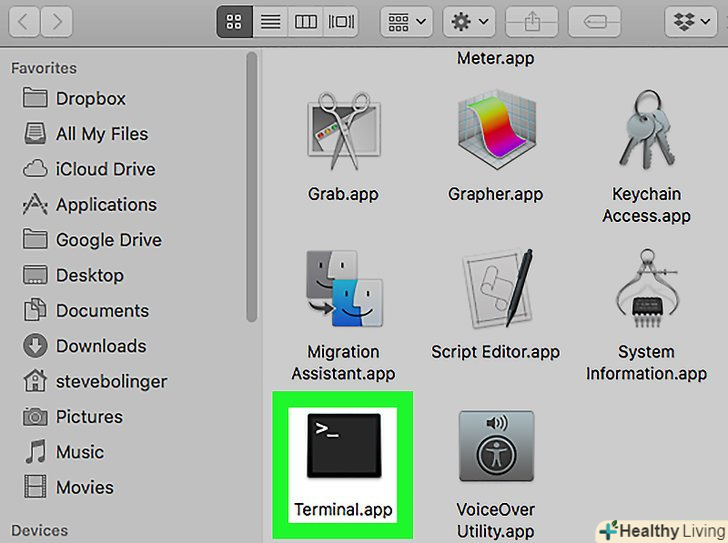Select the Migration Assistant.app icon
The height and width of the screenshot is (543, 728).
point(344,288)
